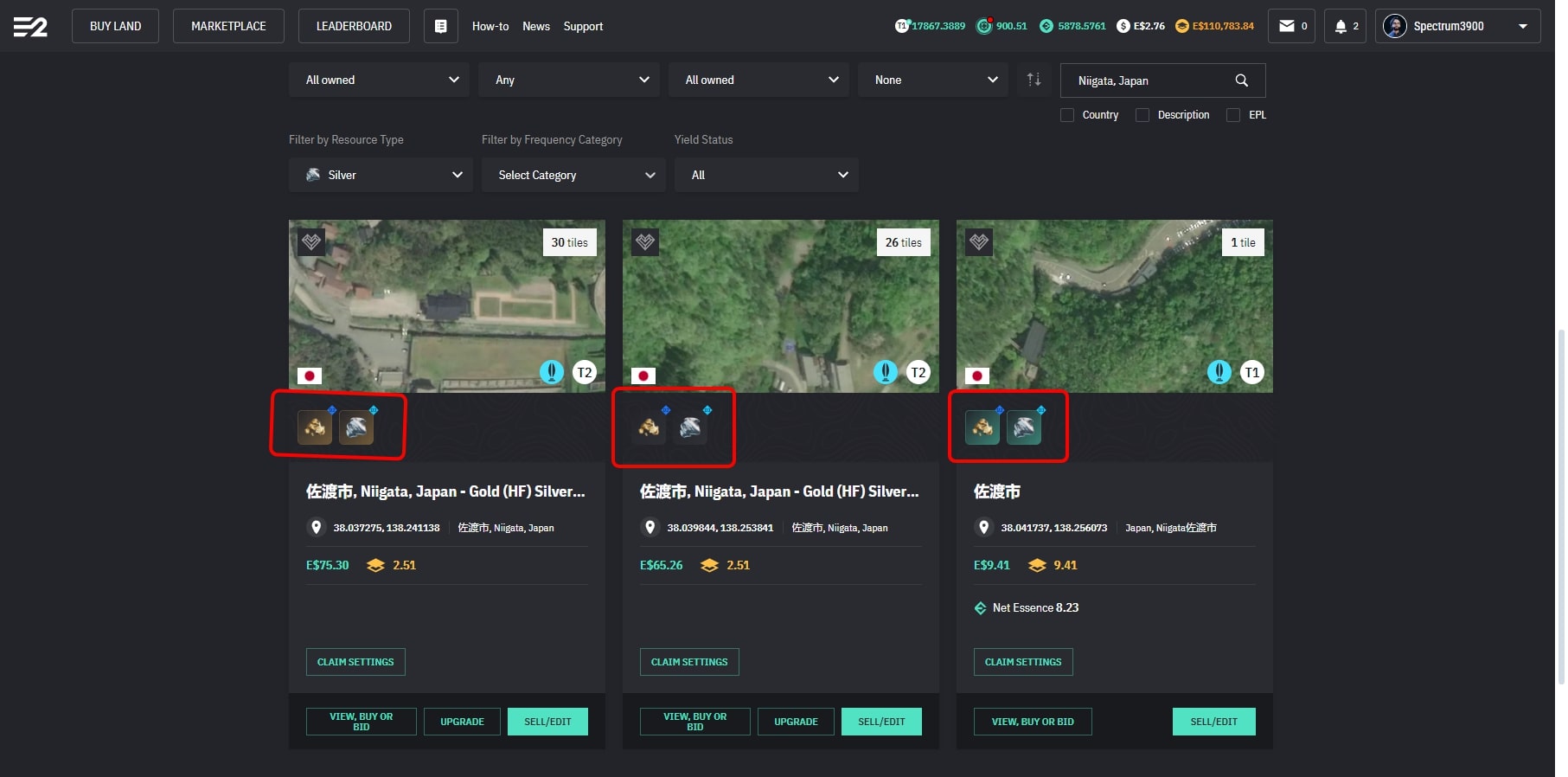Focus the Niigata, Japan search field

click(1146, 80)
